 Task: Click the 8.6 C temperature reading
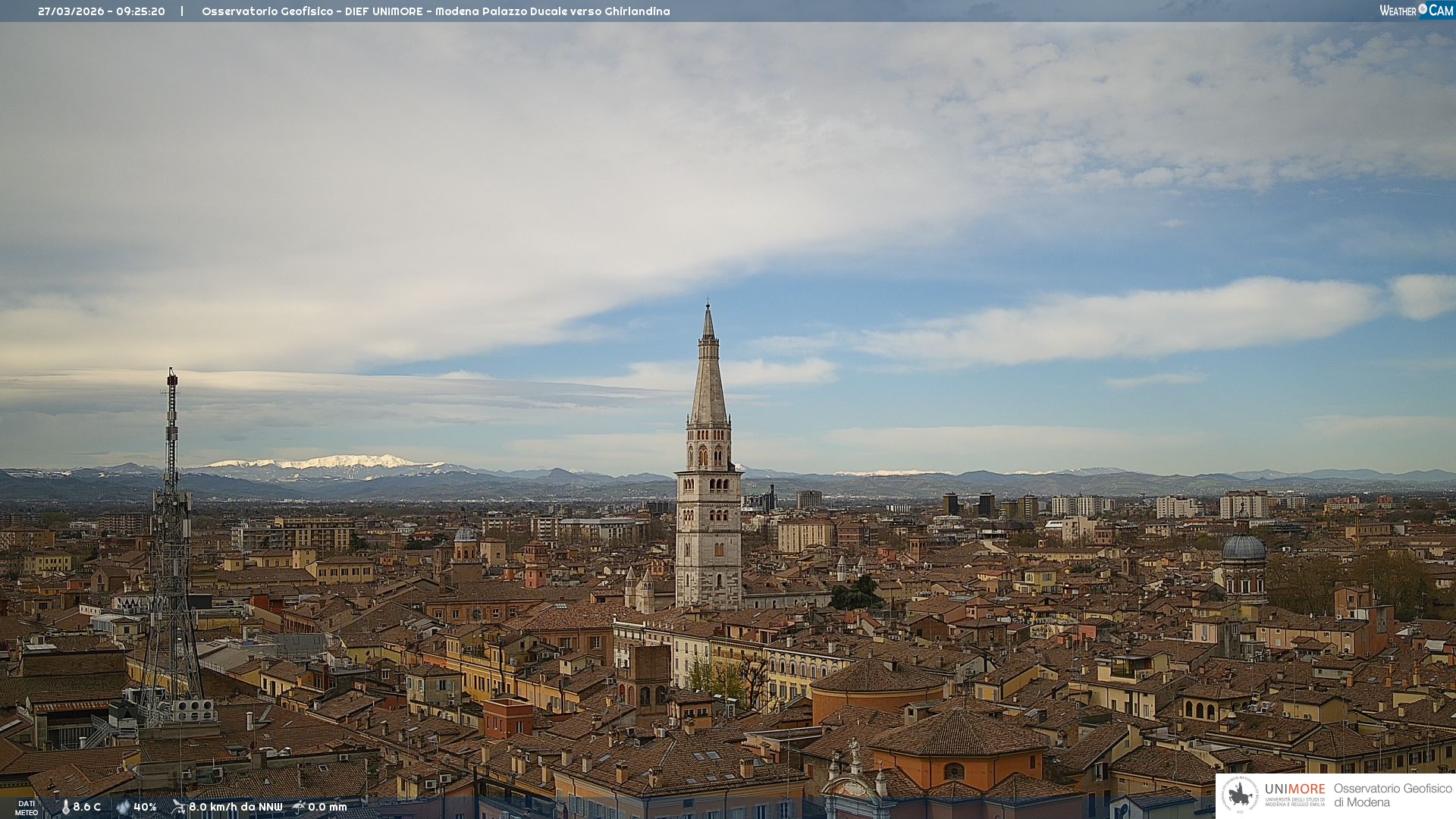tap(86, 807)
